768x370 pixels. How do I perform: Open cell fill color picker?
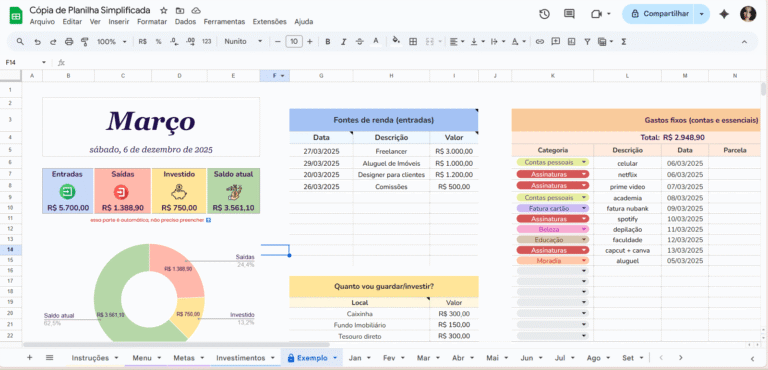397,42
